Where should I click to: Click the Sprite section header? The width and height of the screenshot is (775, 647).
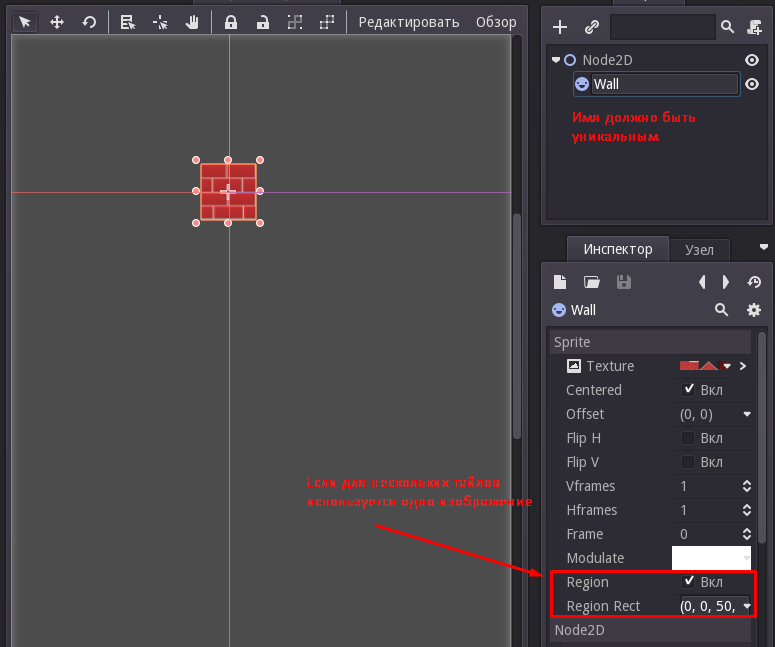coord(650,342)
